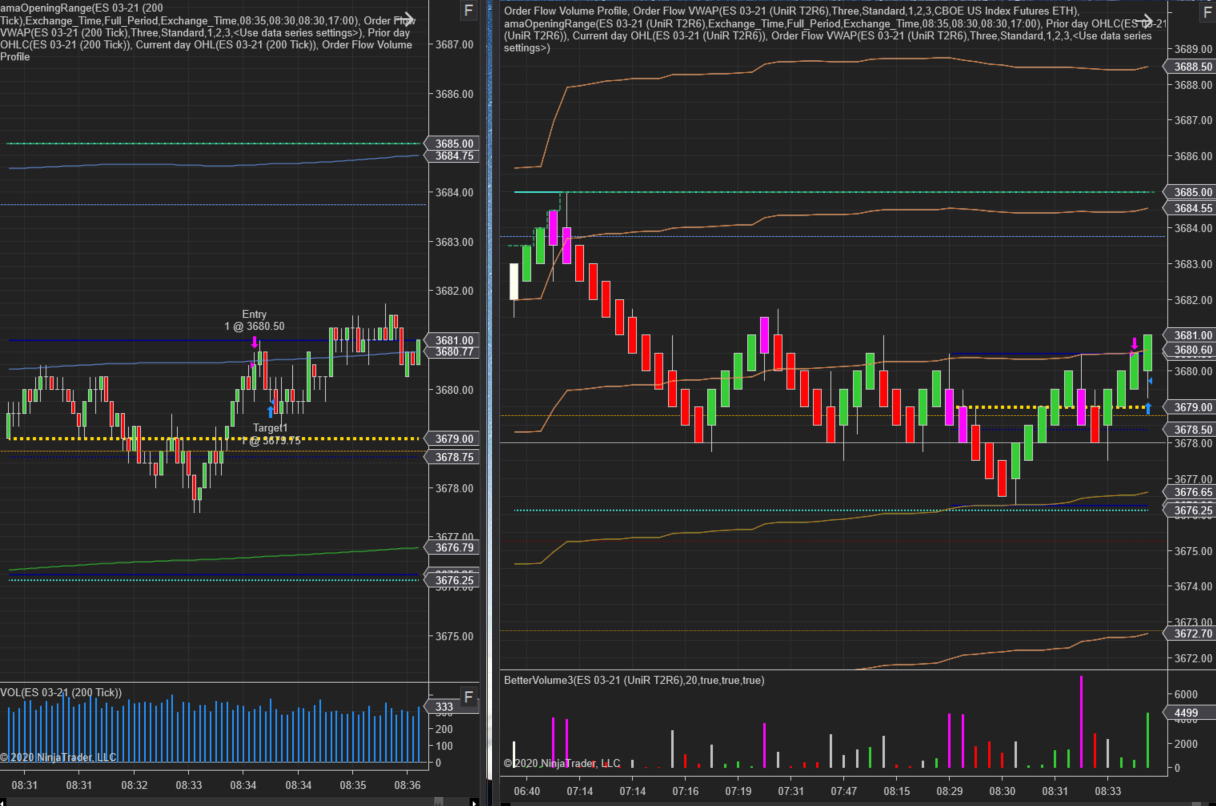Select the 3679.00 price marker on right chart
This screenshot has height=806, width=1216.
(x=1187, y=407)
